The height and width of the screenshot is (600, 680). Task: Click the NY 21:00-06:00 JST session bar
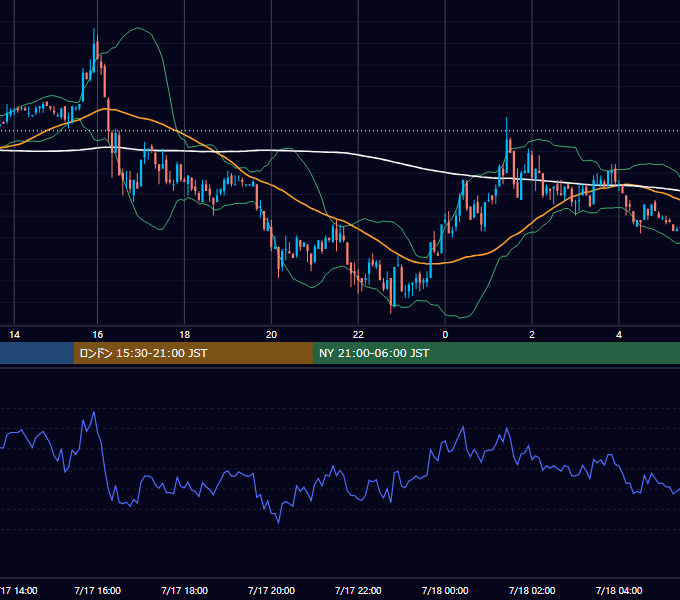tap(496, 353)
